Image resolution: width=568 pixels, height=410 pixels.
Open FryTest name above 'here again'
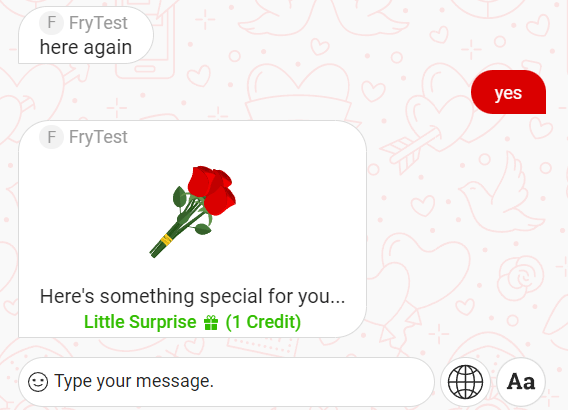[98, 23]
